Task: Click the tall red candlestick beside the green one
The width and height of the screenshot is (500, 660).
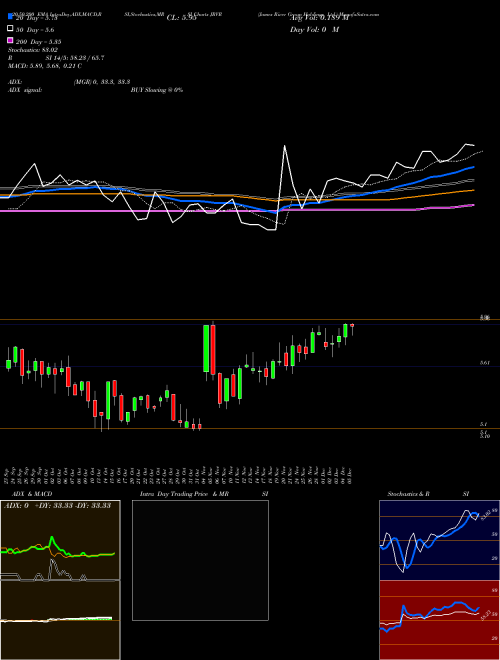Action: [213, 349]
